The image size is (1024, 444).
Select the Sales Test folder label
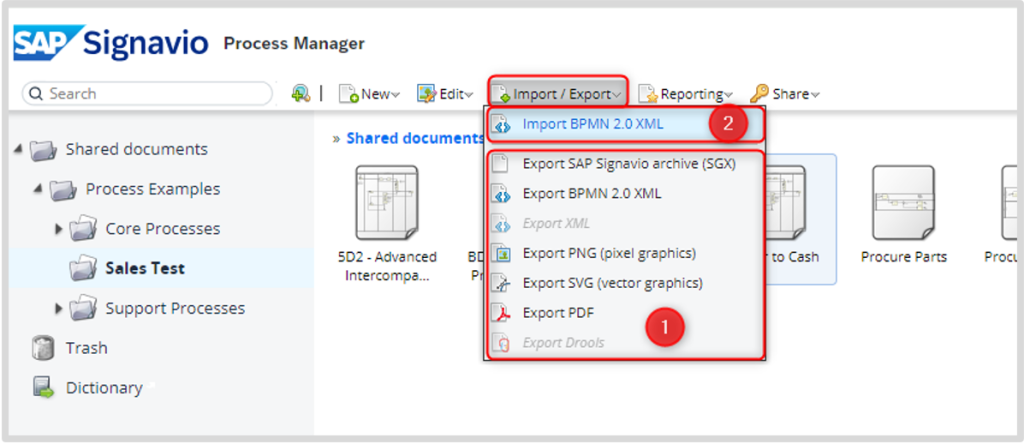point(145,268)
